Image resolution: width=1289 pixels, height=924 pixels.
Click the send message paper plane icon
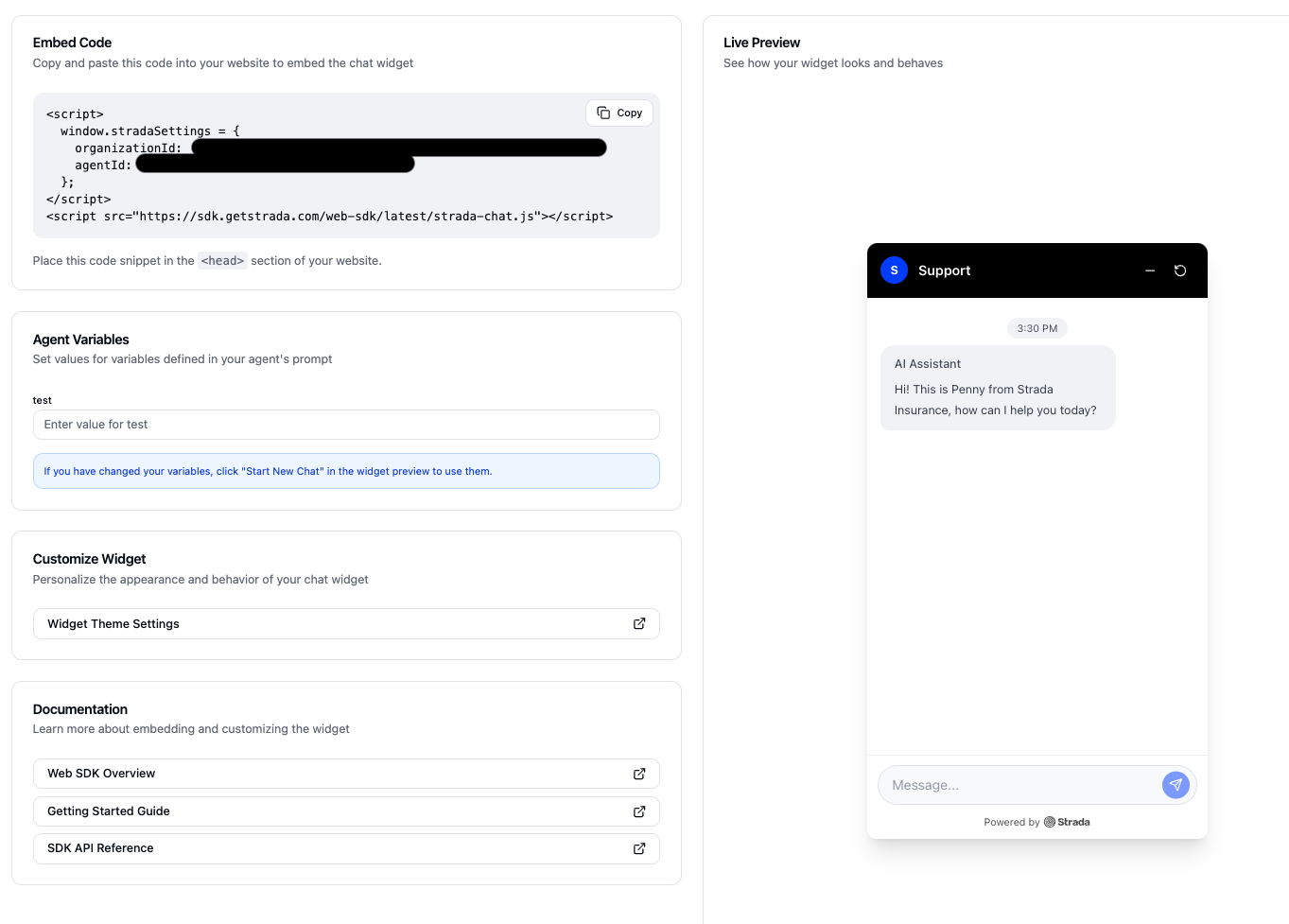(x=1175, y=785)
